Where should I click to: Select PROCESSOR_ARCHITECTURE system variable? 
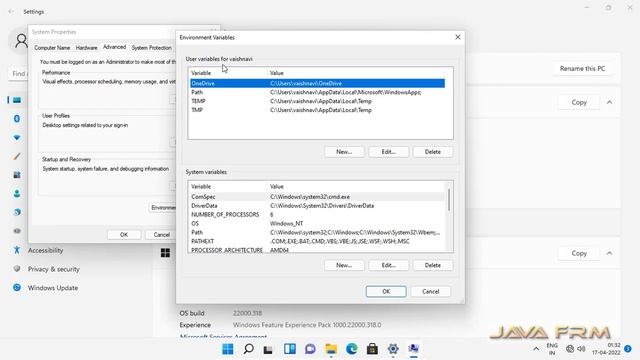[x=317, y=250]
